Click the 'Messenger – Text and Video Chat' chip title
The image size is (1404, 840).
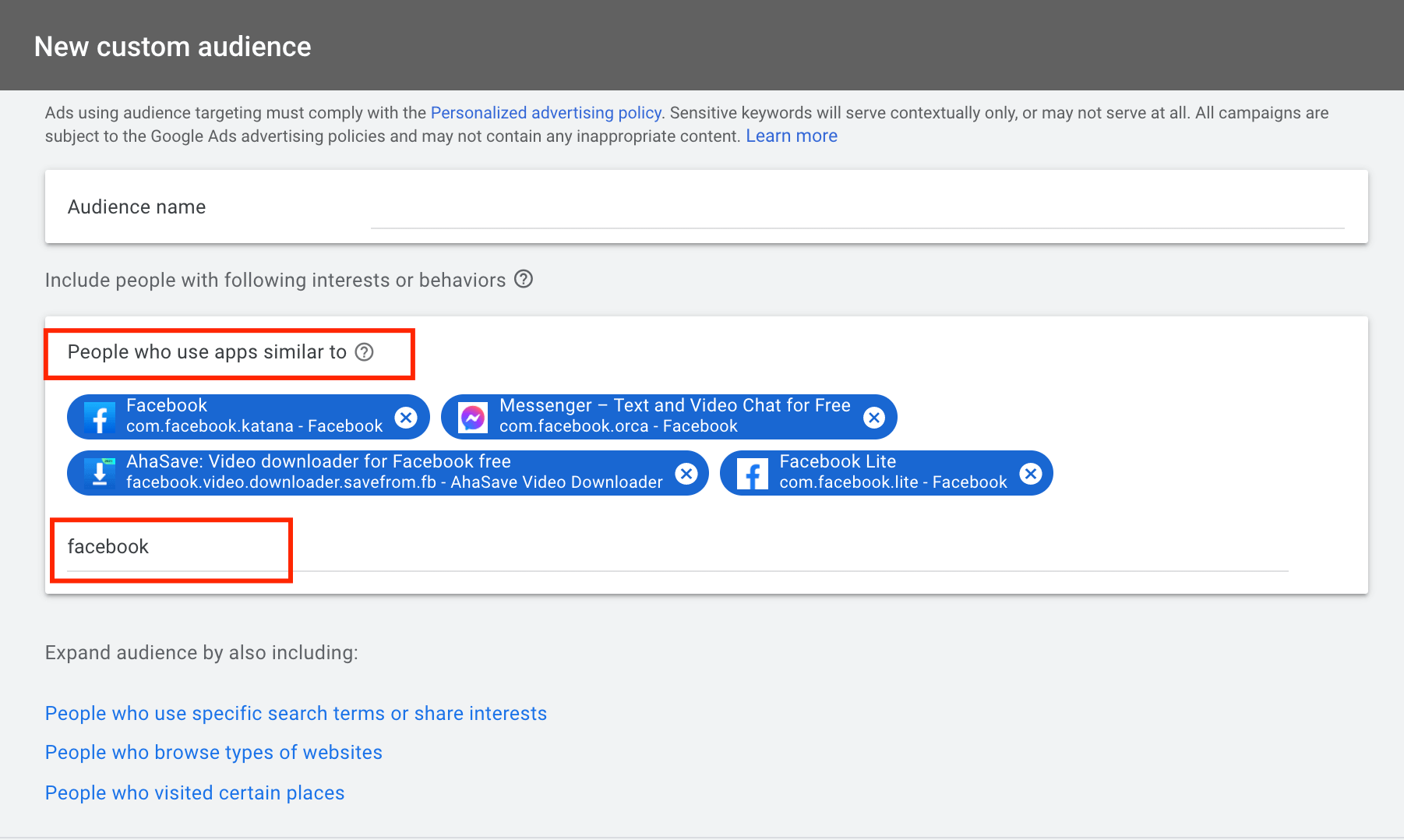(x=675, y=406)
